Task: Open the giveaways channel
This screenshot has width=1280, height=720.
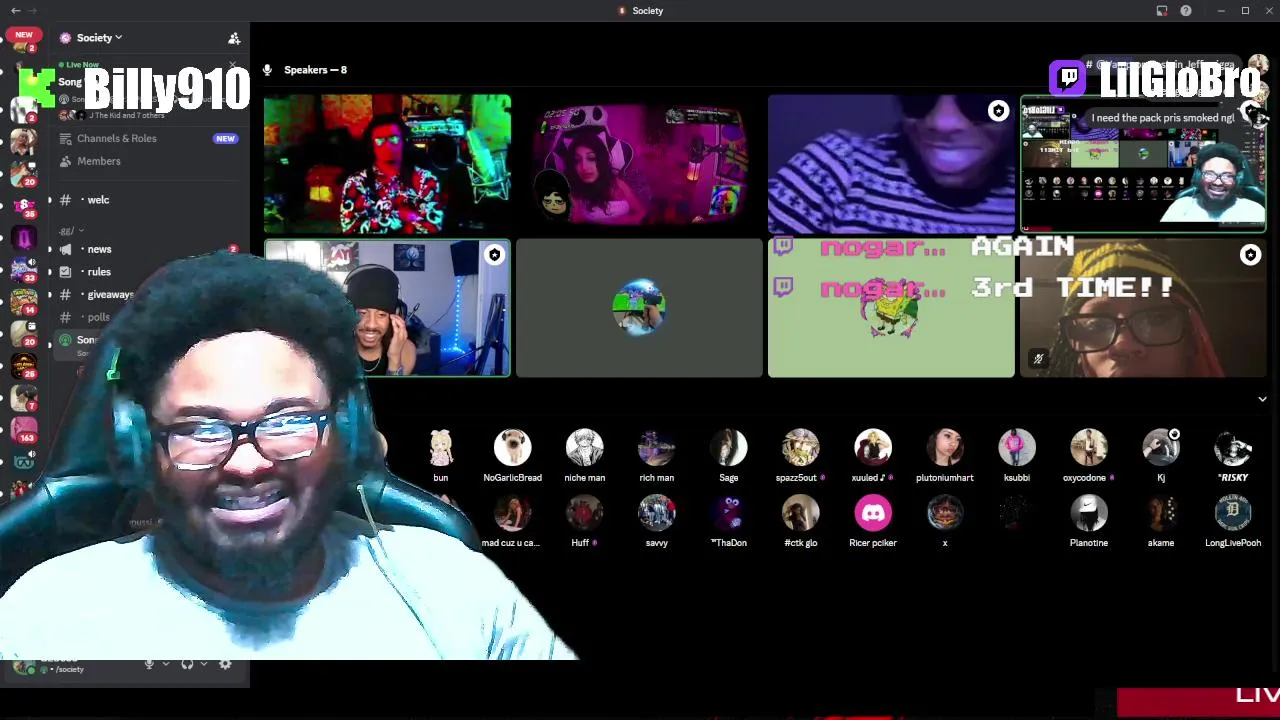Action: point(110,295)
